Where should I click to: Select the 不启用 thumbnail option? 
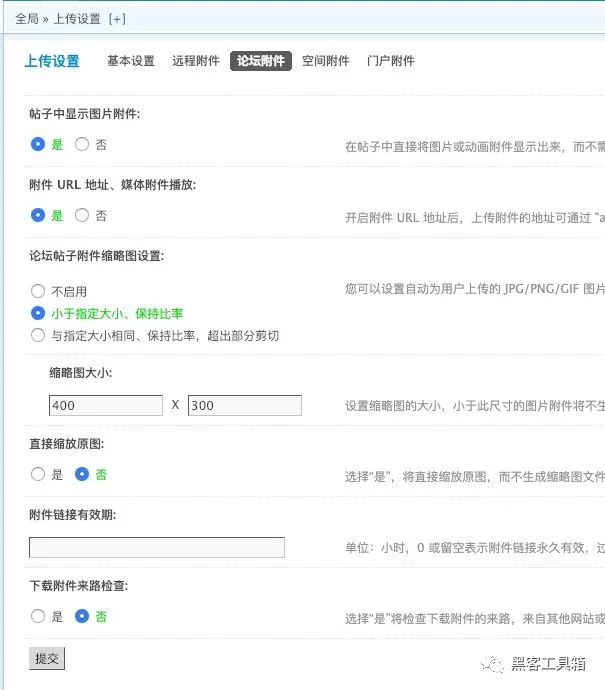click(x=39, y=291)
